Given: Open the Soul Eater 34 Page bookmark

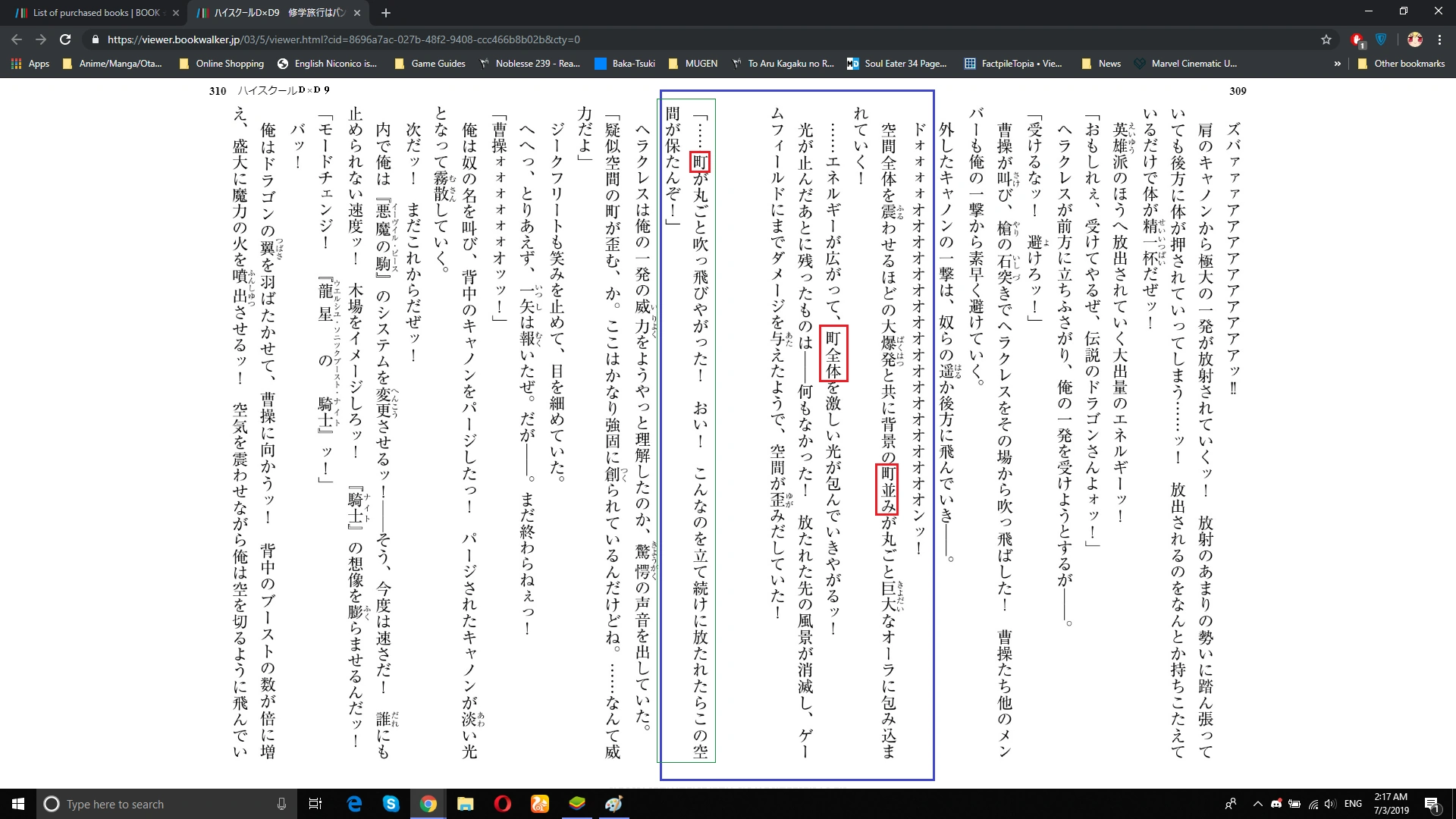Looking at the screenshot, I should pos(897,64).
